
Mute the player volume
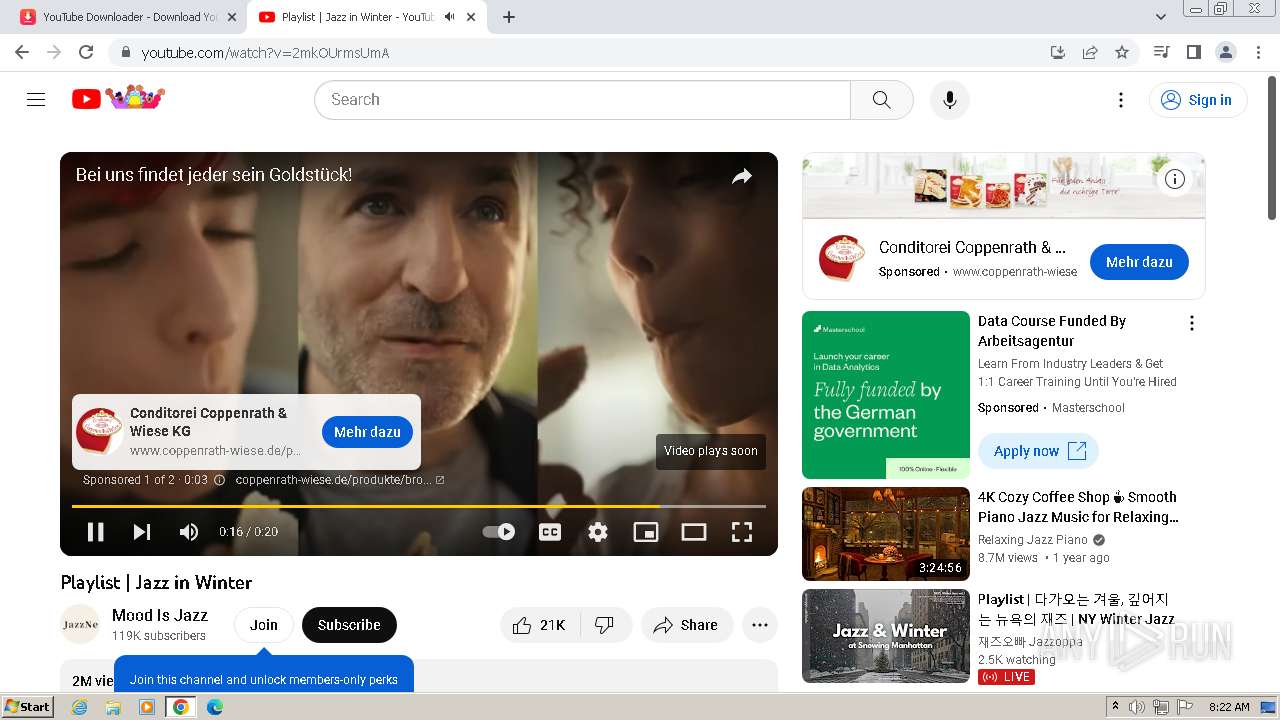click(188, 532)
